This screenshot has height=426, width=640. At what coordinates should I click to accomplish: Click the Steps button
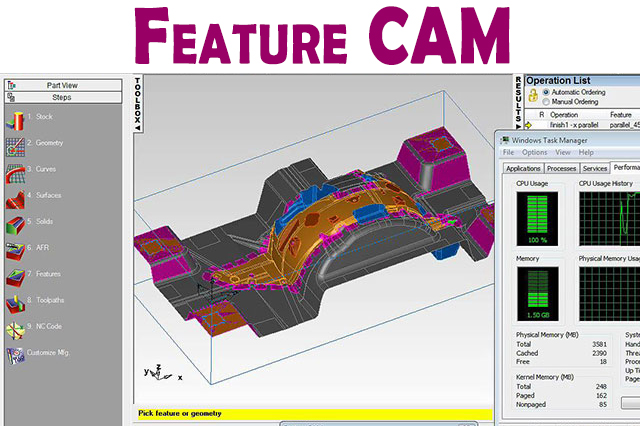point(63,97)
